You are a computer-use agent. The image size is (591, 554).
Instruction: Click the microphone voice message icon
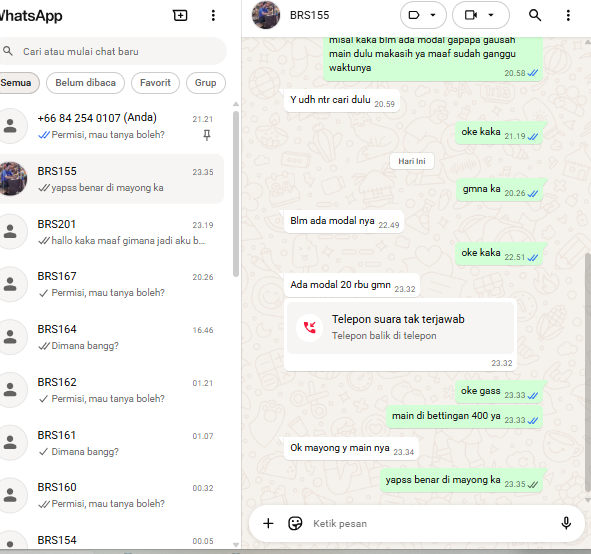click(x=566, y=523)
